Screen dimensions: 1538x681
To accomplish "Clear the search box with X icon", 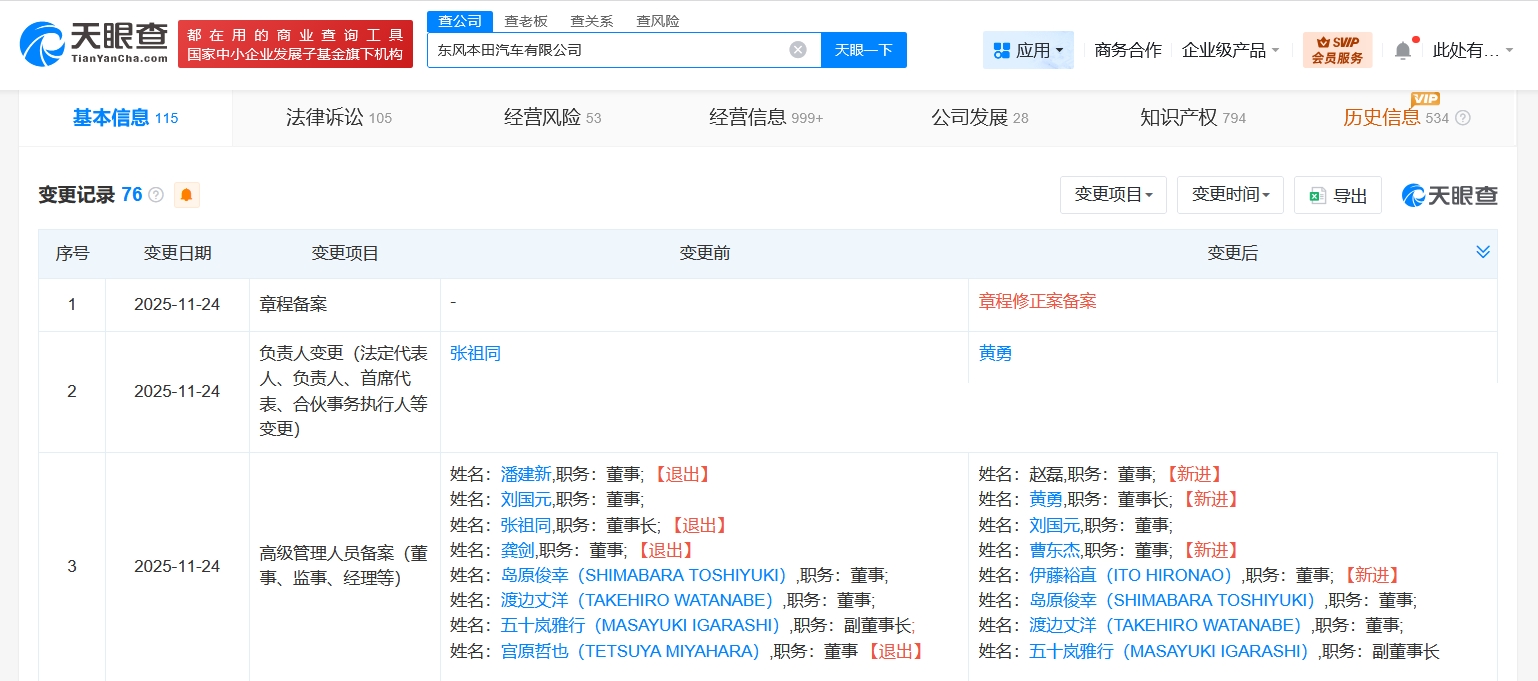I will click(x=797, y=50).
